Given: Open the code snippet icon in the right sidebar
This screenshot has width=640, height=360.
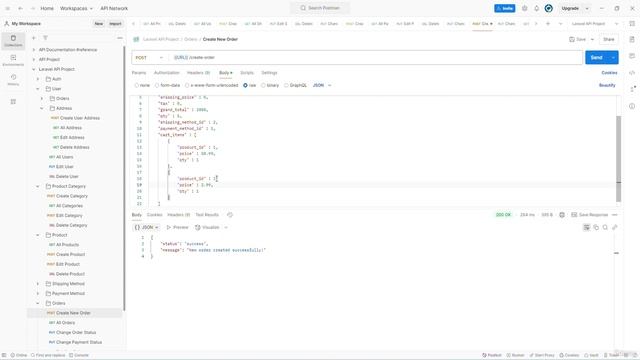Looking at the screenshot, I should 632,73.
